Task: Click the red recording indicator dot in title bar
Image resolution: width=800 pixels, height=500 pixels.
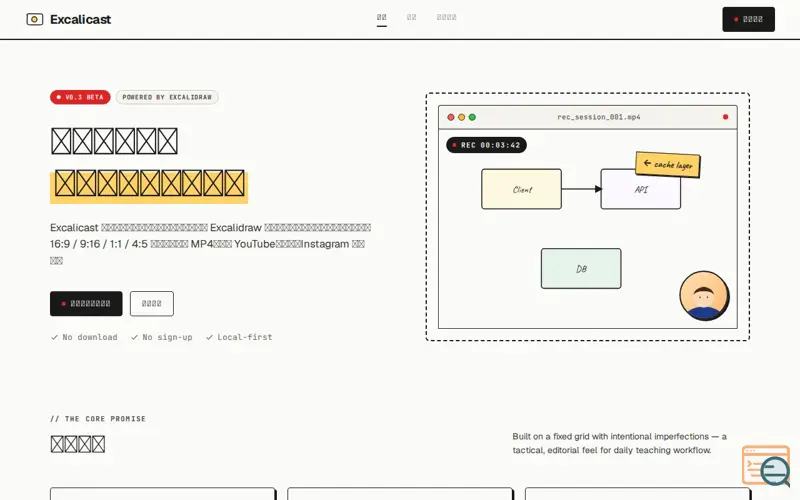Action: tap(725, 117)
